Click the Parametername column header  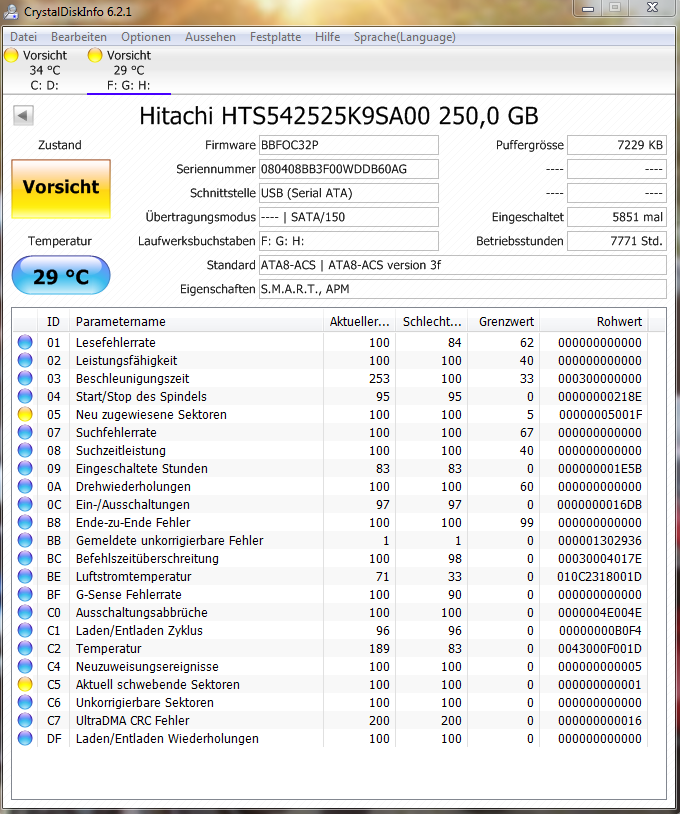(196, 322)
